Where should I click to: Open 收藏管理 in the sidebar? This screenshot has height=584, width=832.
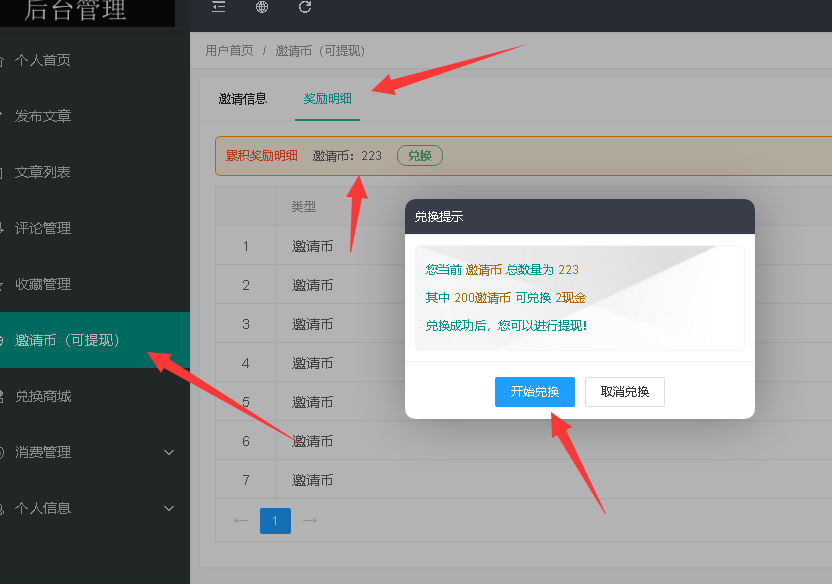43,284
